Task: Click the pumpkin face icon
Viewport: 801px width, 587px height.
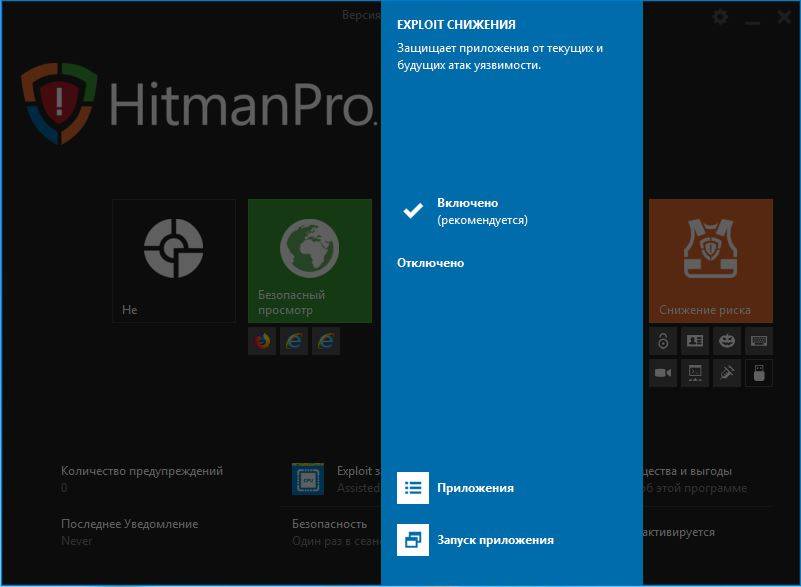Action: 727,341
